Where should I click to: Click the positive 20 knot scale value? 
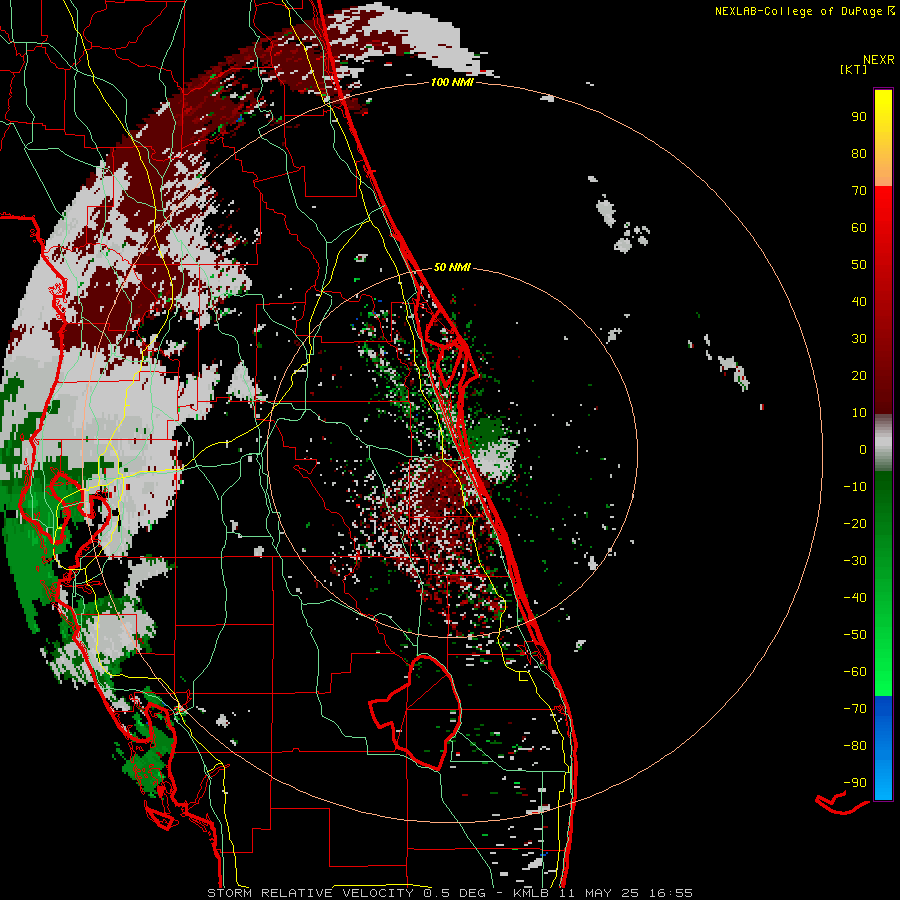[859, 375]
